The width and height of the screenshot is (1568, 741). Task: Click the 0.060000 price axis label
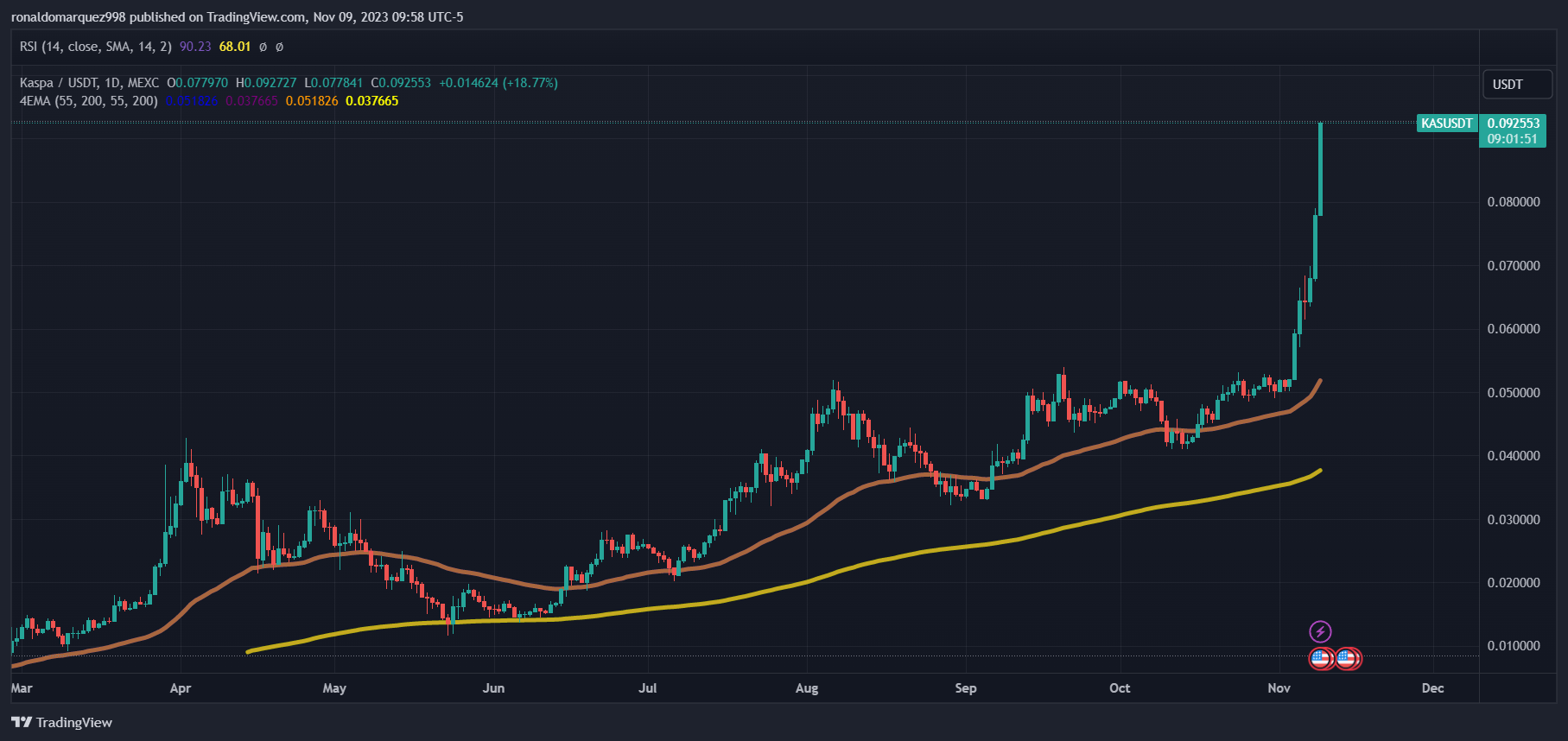(1514, 329)
